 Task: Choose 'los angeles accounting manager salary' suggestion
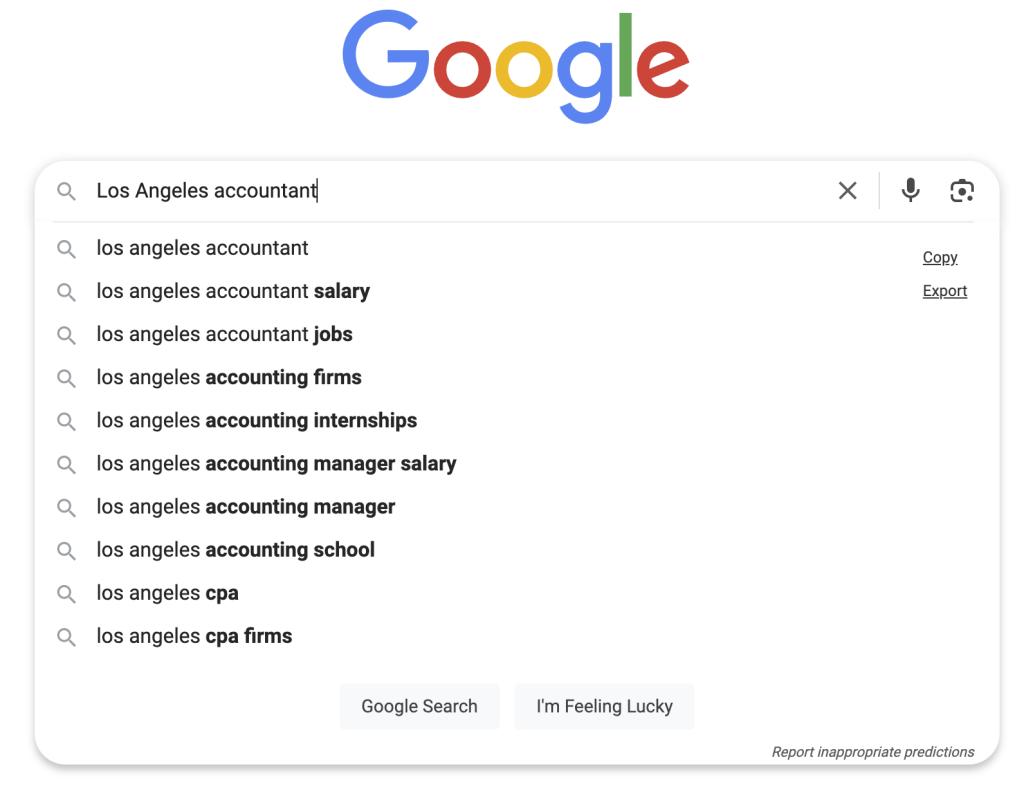(276, 464)
